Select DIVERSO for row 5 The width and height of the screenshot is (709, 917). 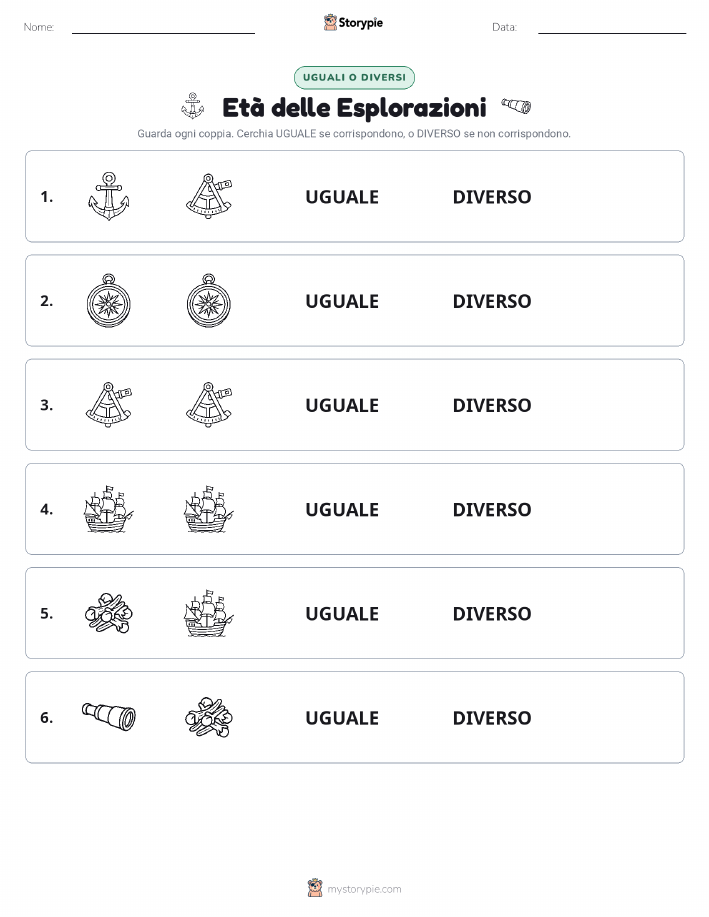(492, 613)
